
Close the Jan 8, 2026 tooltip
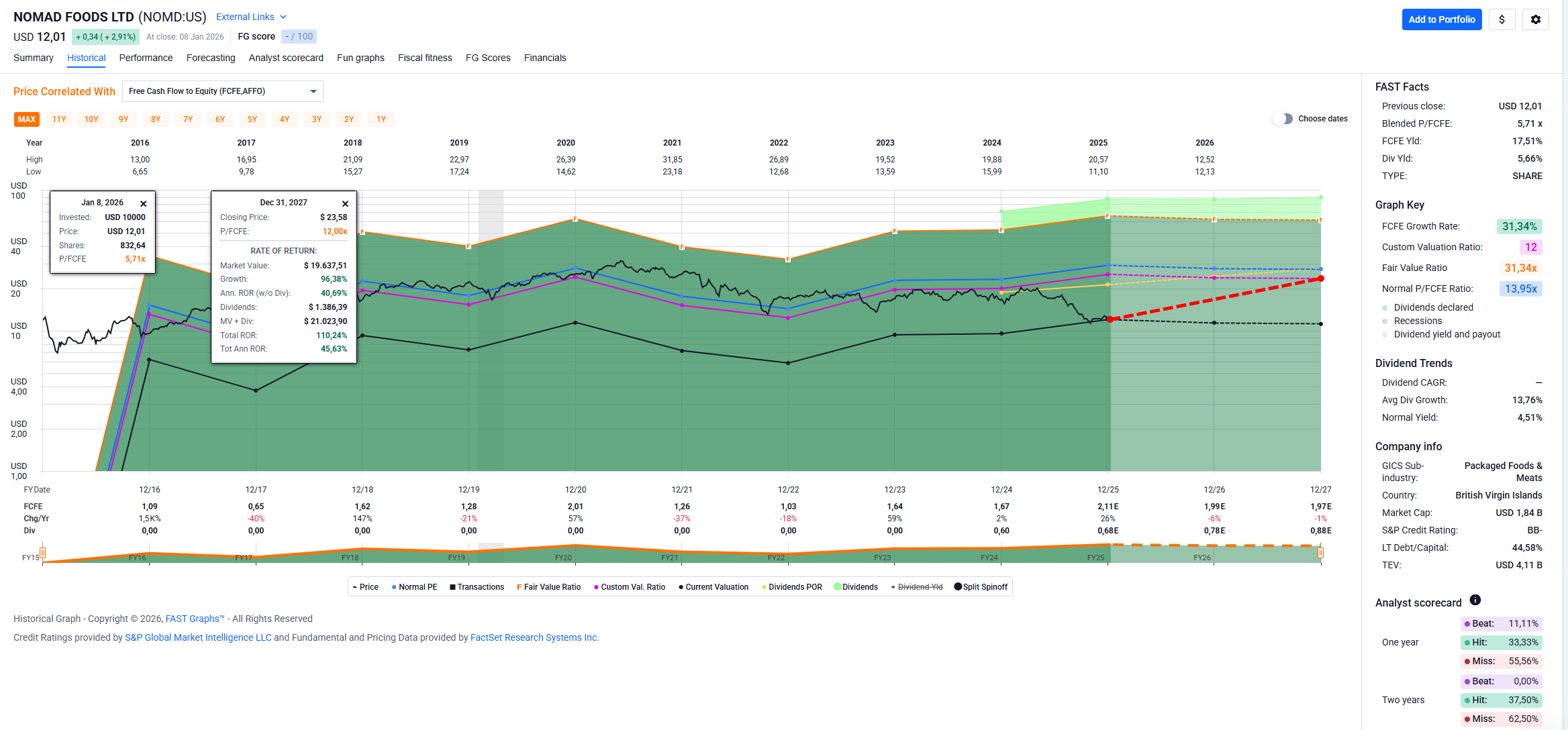pyautogui.click(x=143, y=203)
